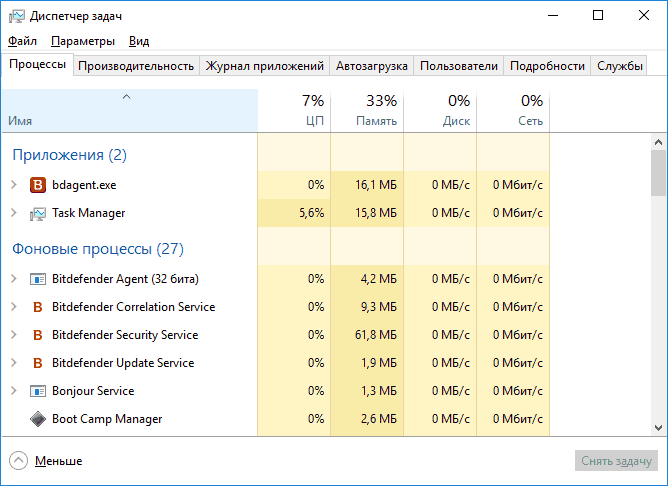The height and width of the screenshot is (486, 668).
Task: Expand Bitdefender Update Service row
Action: point(14,363)
